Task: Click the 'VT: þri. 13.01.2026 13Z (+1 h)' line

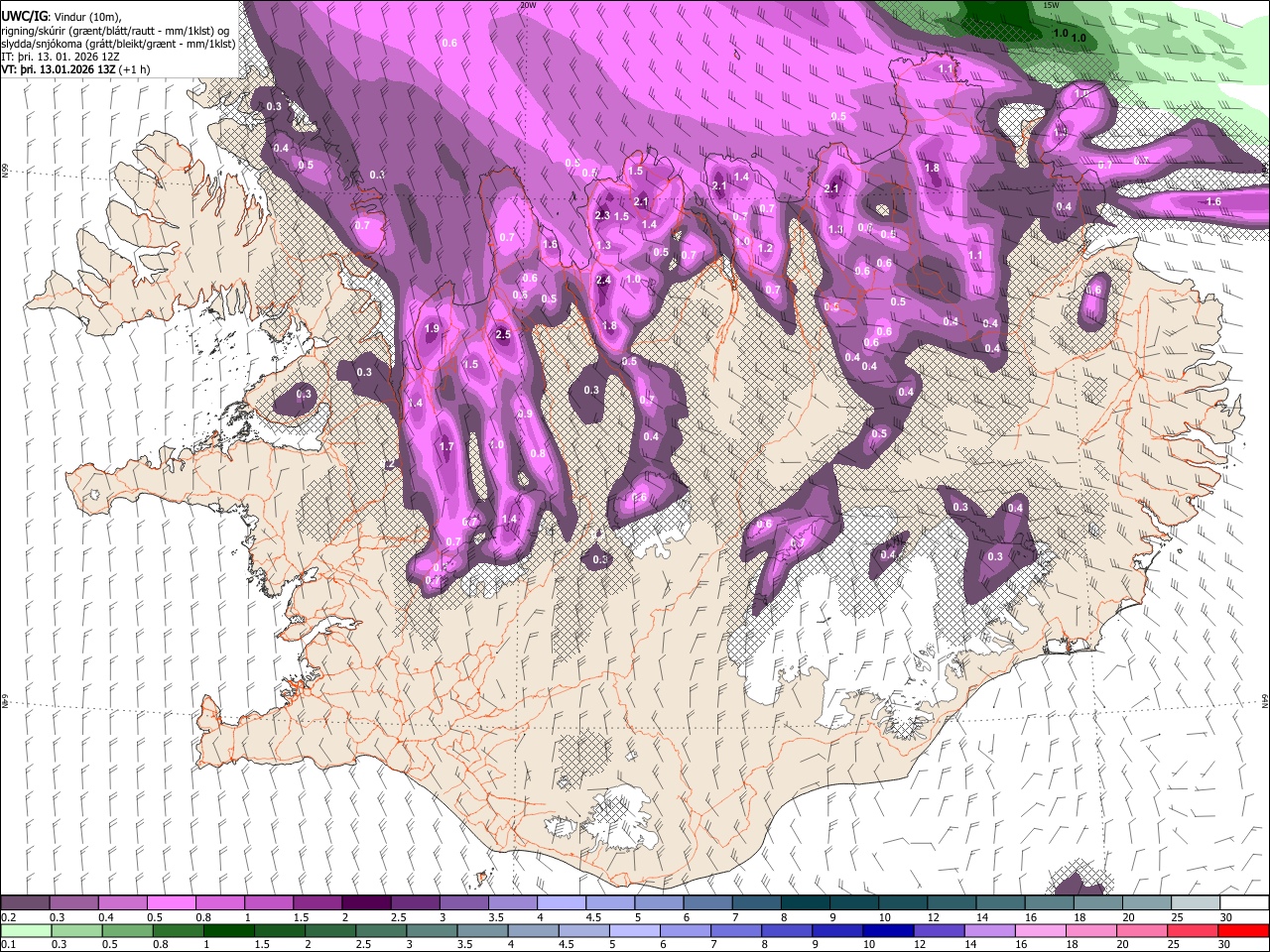Action: [x=76, y=69]
